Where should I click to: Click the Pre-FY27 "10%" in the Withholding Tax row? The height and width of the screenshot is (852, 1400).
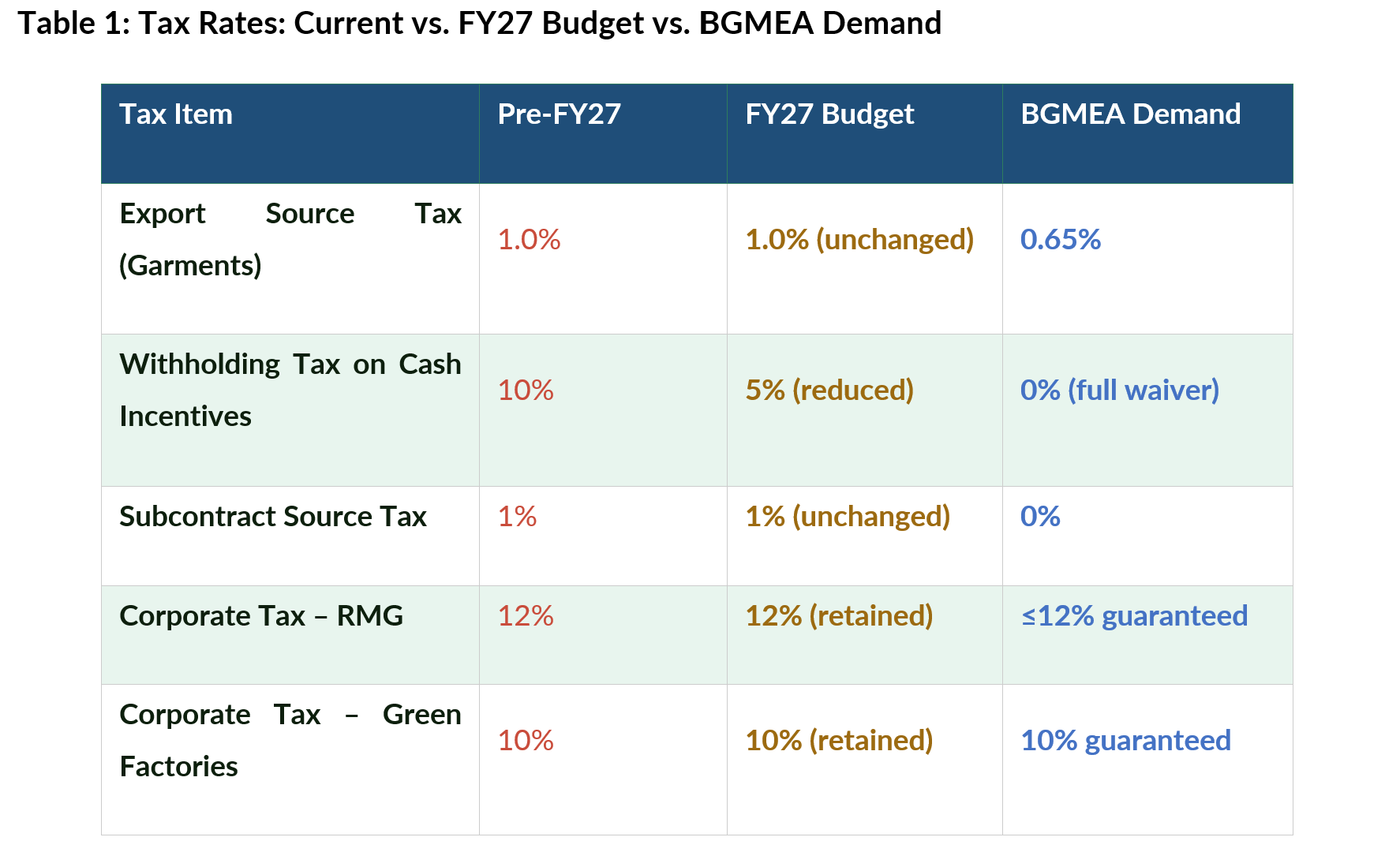point(526,390)
